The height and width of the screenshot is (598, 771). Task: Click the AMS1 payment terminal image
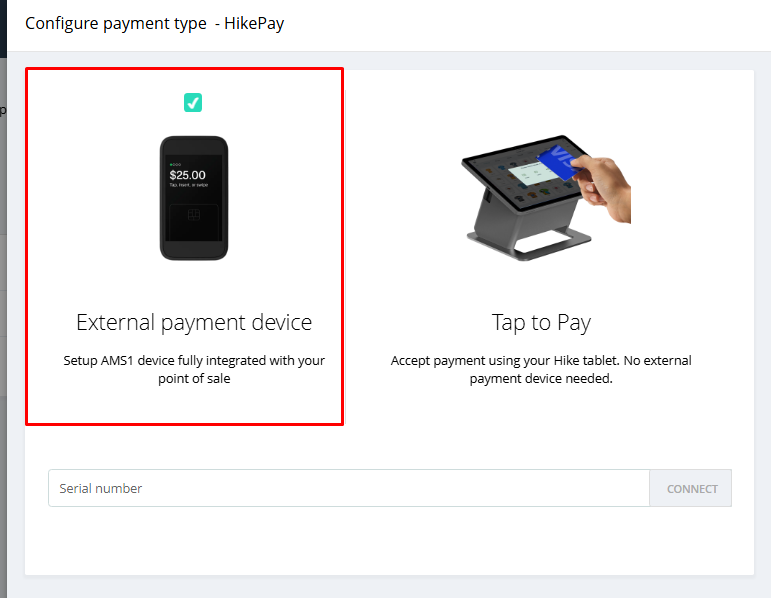pos(194,198)
